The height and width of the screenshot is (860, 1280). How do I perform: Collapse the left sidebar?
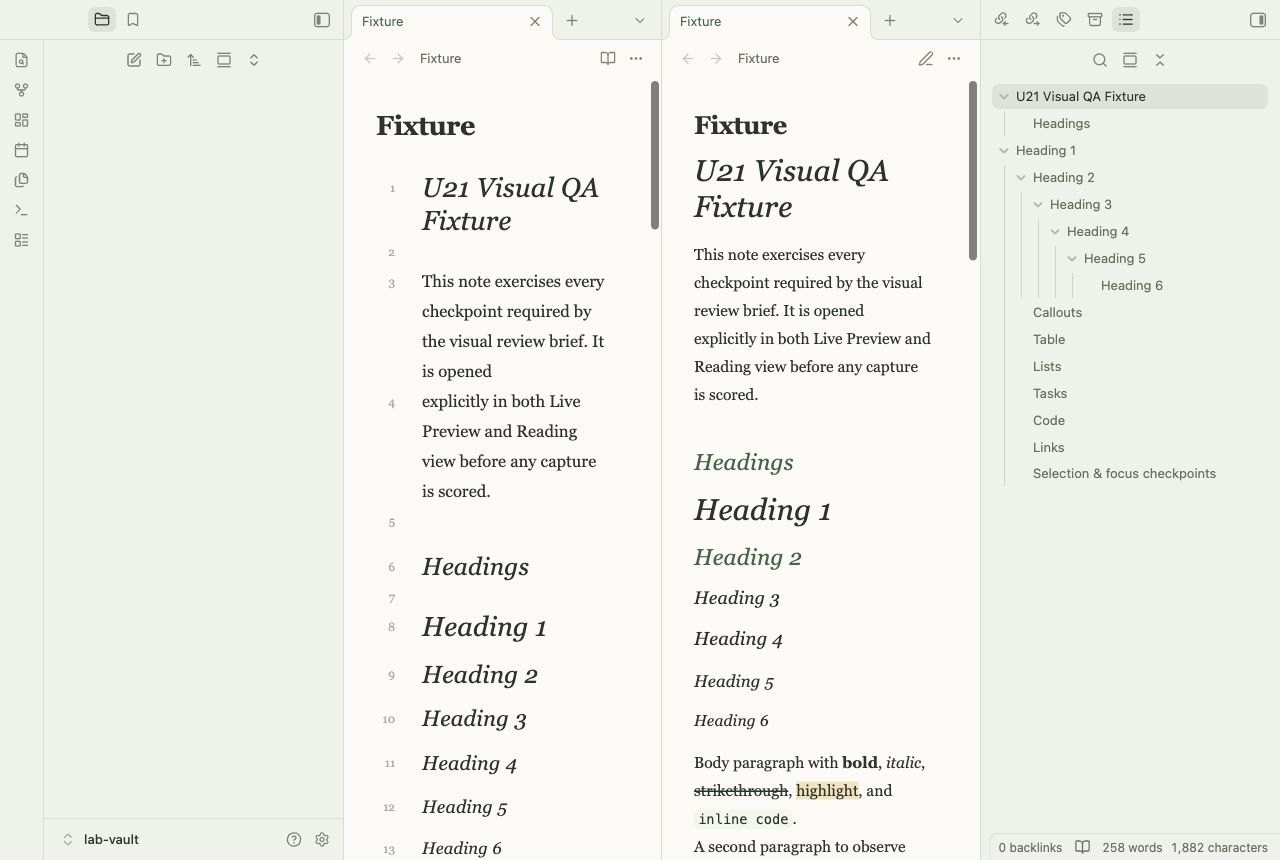322,19
